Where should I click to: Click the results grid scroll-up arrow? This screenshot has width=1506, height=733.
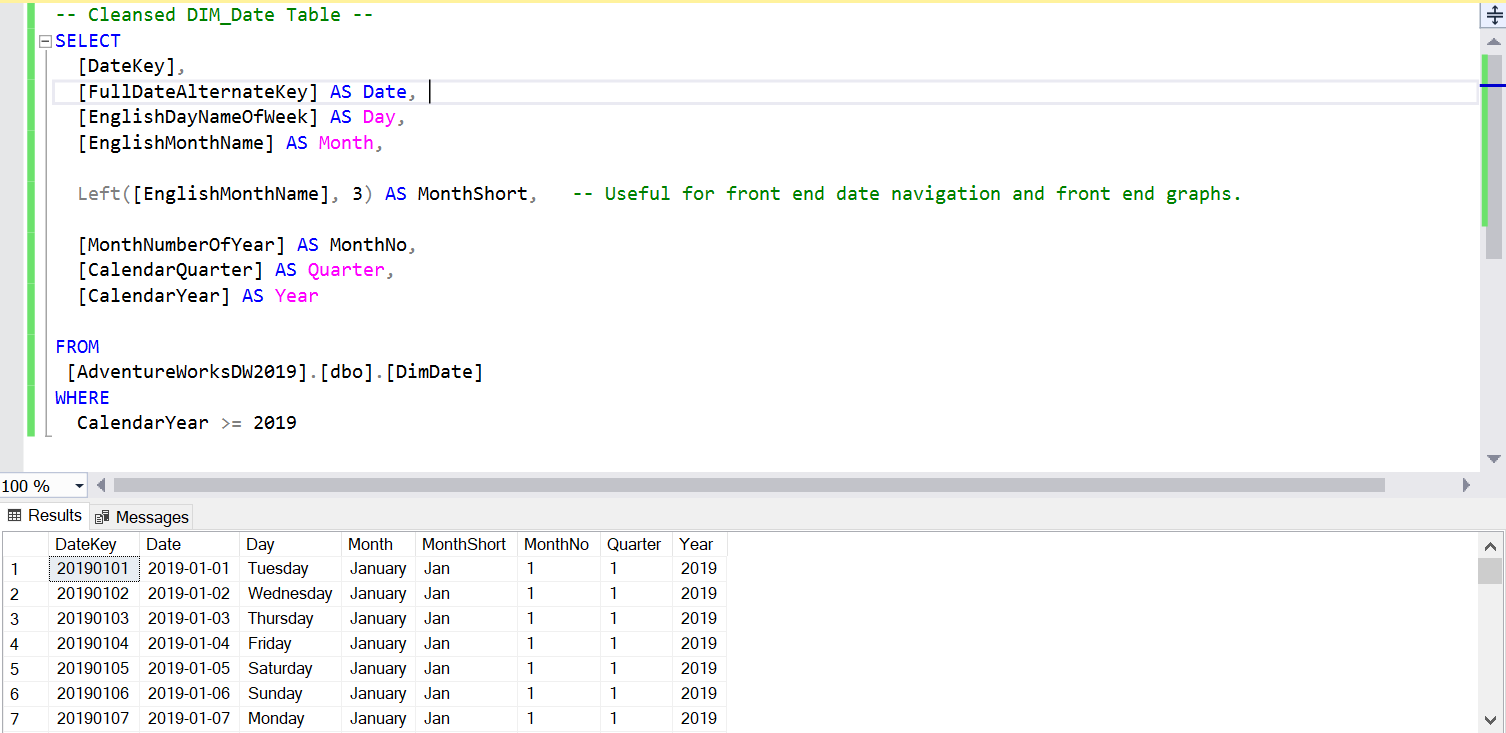click(x=1490, y=545)
